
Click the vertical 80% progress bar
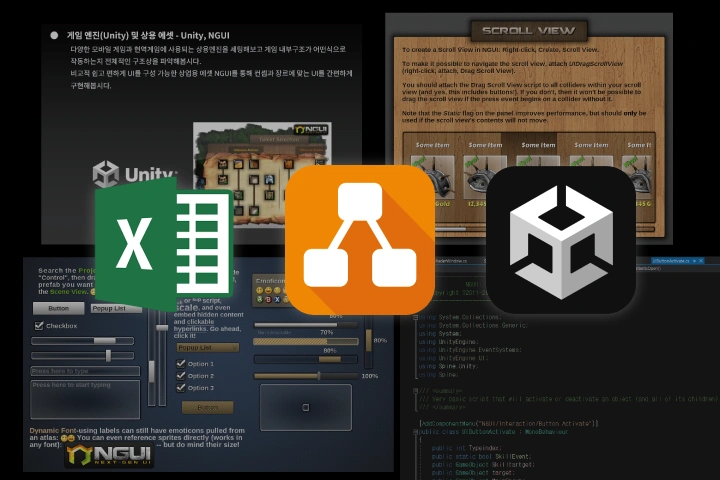click(368, 341)
